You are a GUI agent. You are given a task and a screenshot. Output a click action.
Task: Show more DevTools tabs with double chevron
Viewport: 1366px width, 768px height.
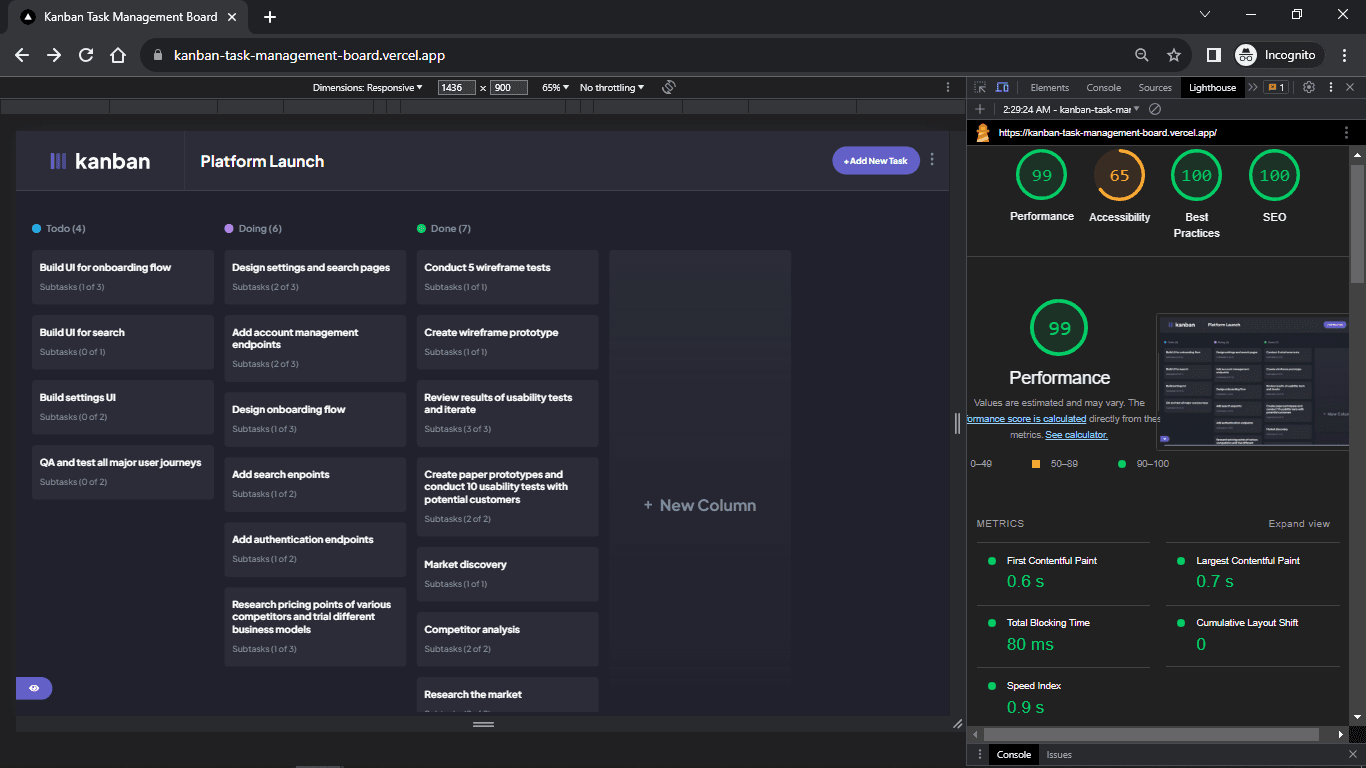click(1252, 88)
